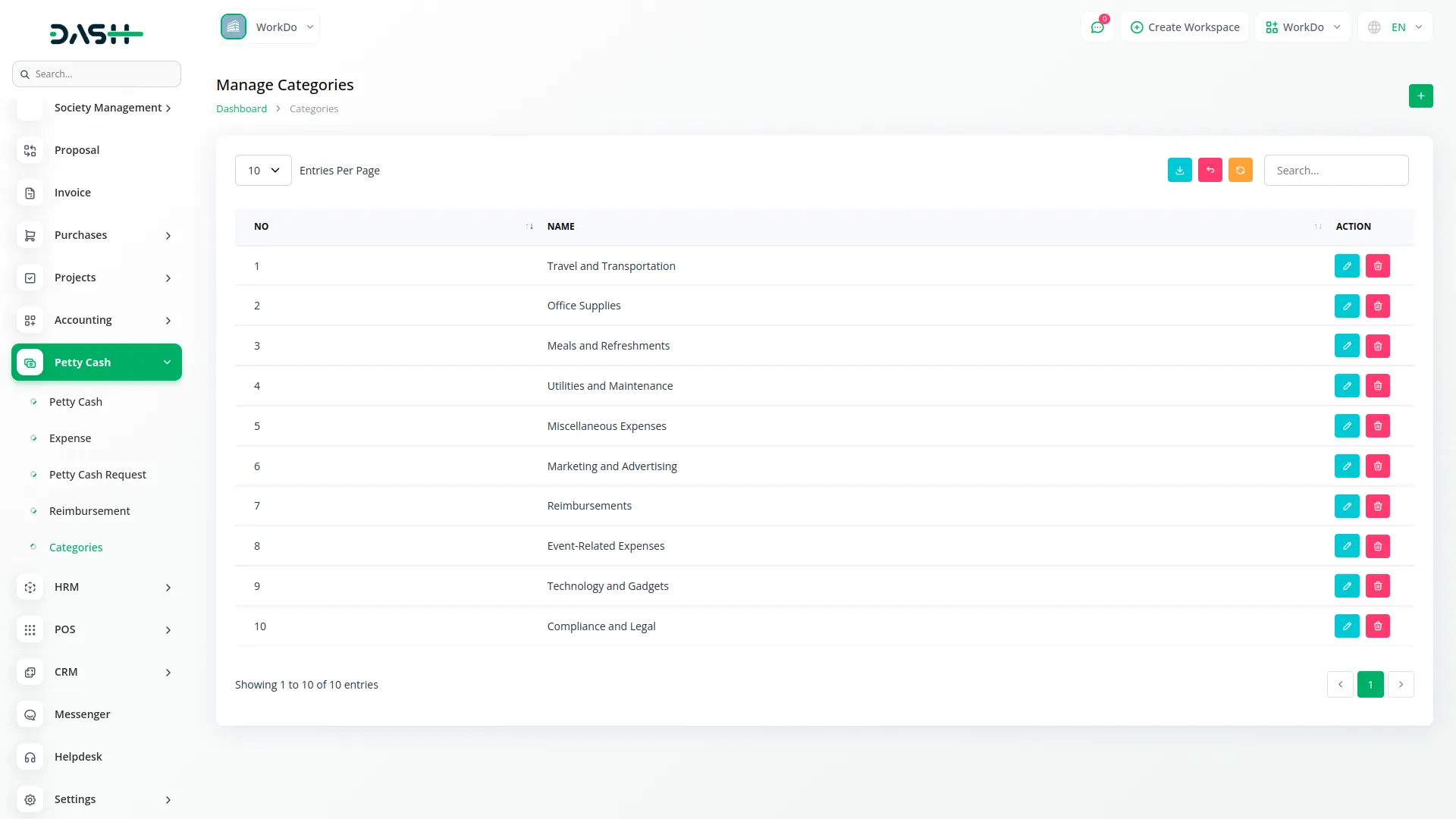This screenshot has width=1456, height=819.
Task: Open the messages notification icon in the header
Action: point(1097,27)
